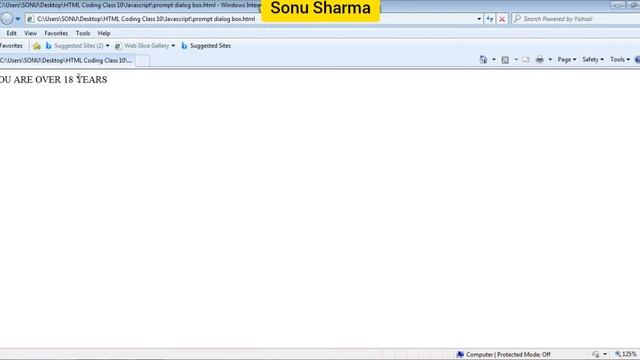Click Computer Protected Mode Off status text
This screenshot has height=360, width=640.
(508, 354)
